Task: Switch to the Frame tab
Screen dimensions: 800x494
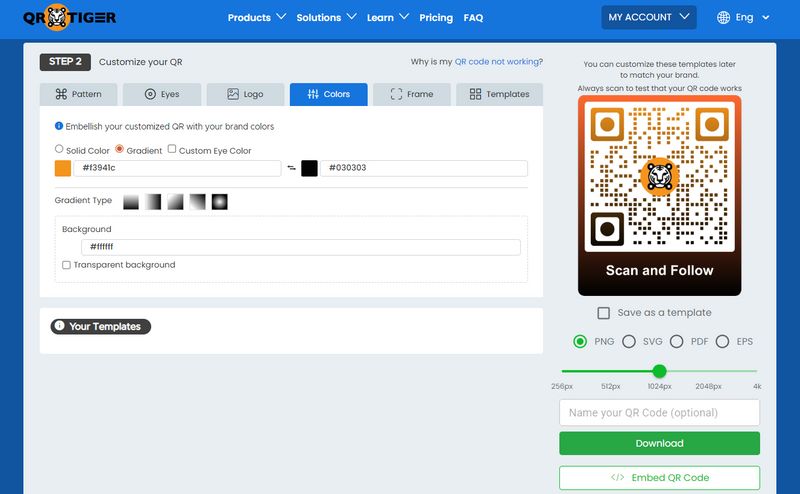Action: (x=412, y=94)
